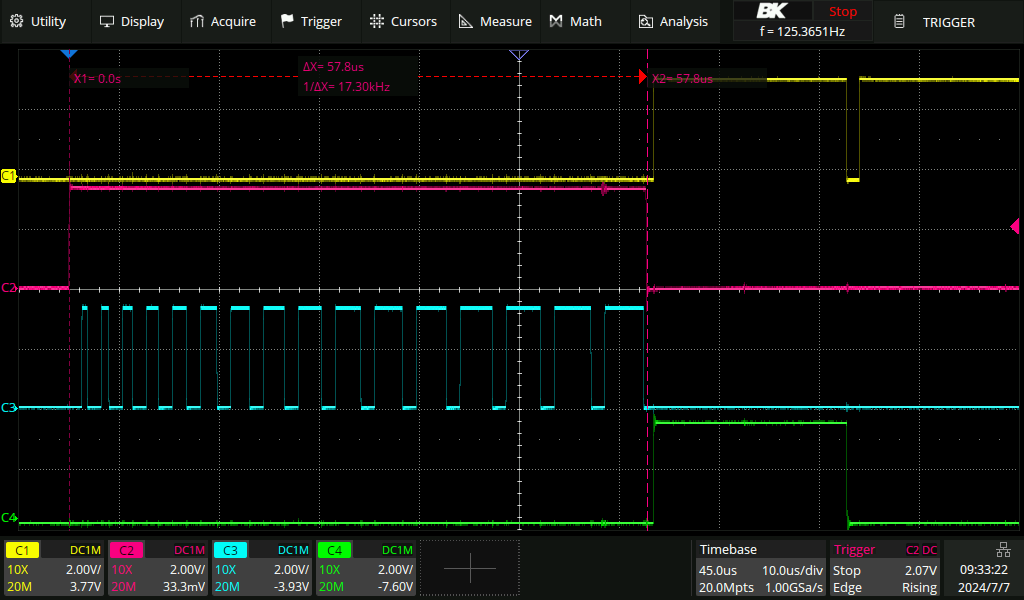This screenshot has width=1024, height=600.
Task: Click the Utility gear icon
Action: click(17, 22)
